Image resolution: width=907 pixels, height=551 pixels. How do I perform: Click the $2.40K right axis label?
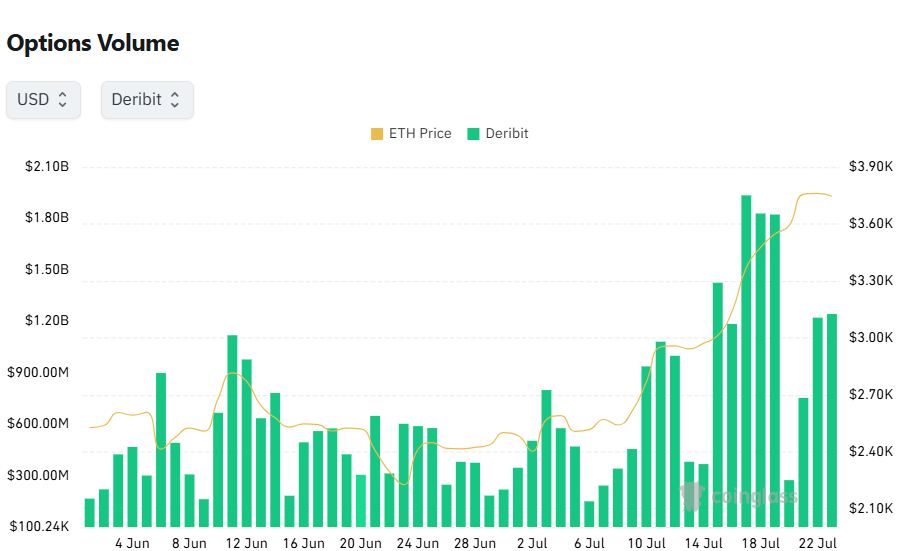(871, 451)
